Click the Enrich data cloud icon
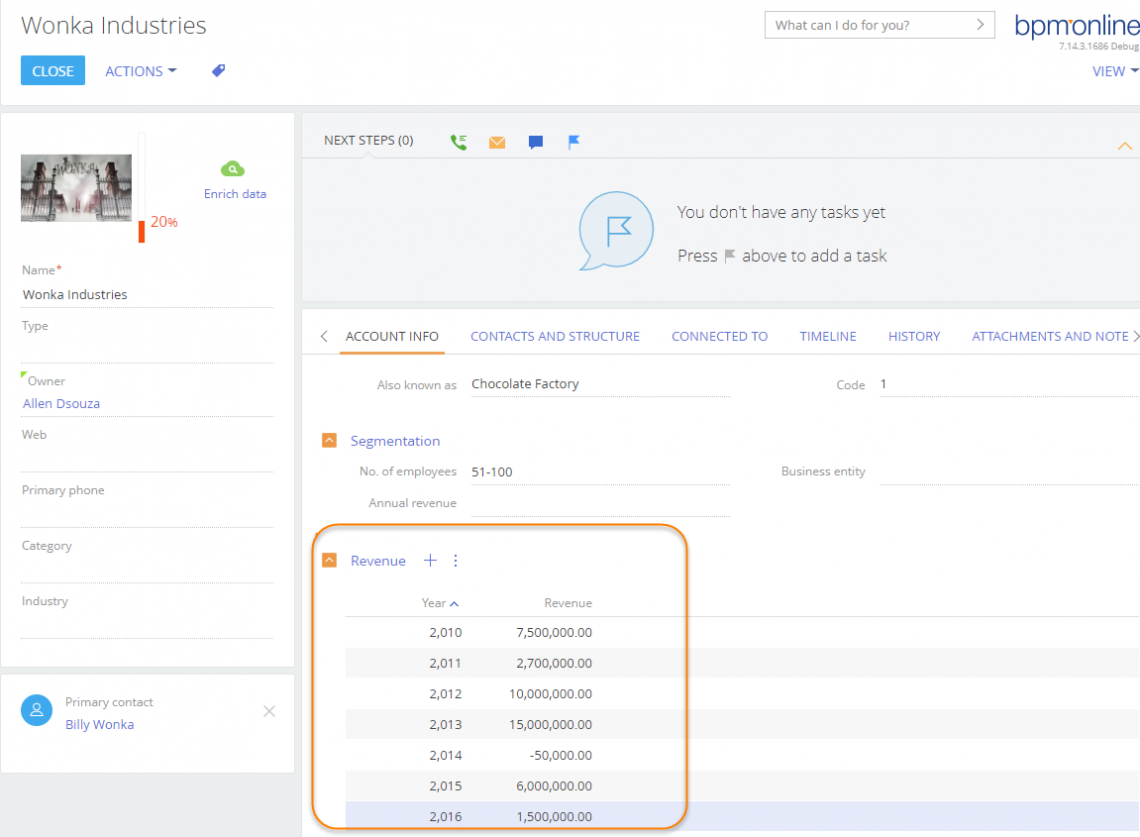Viewport: 1140px width, 837px height. click(233, 169)
